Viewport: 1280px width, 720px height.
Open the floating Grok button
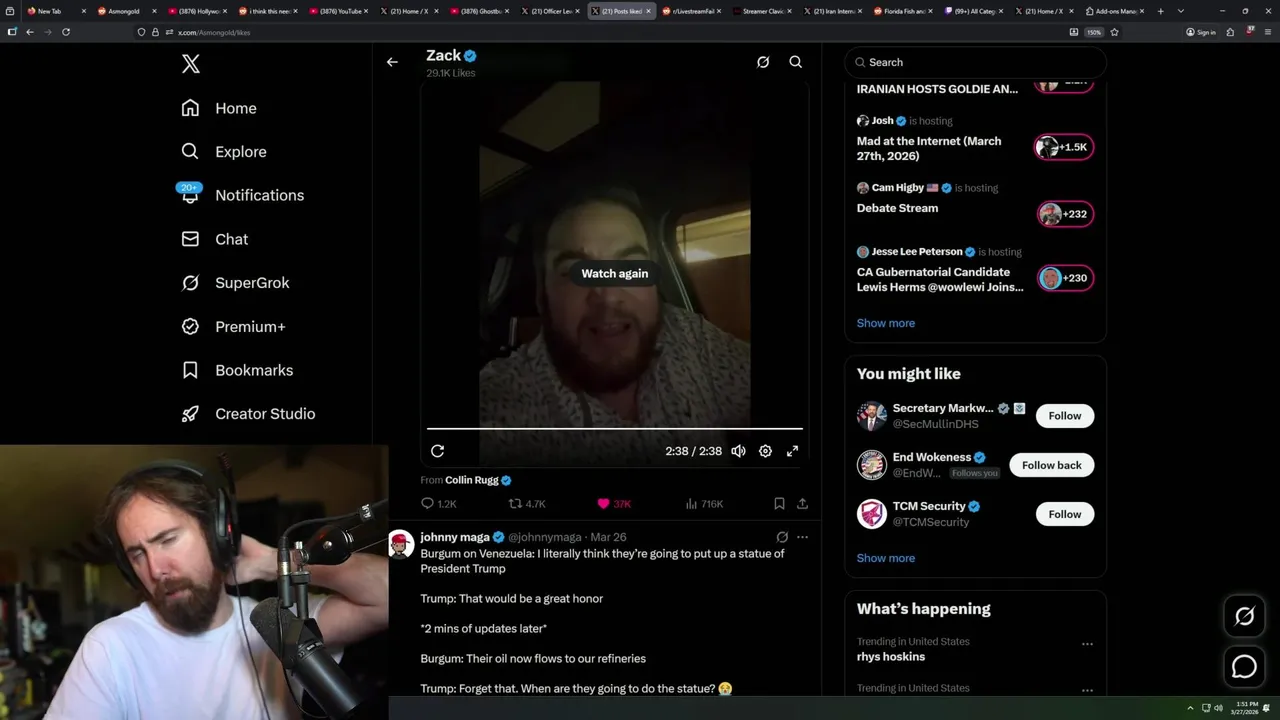point(1245,617)
